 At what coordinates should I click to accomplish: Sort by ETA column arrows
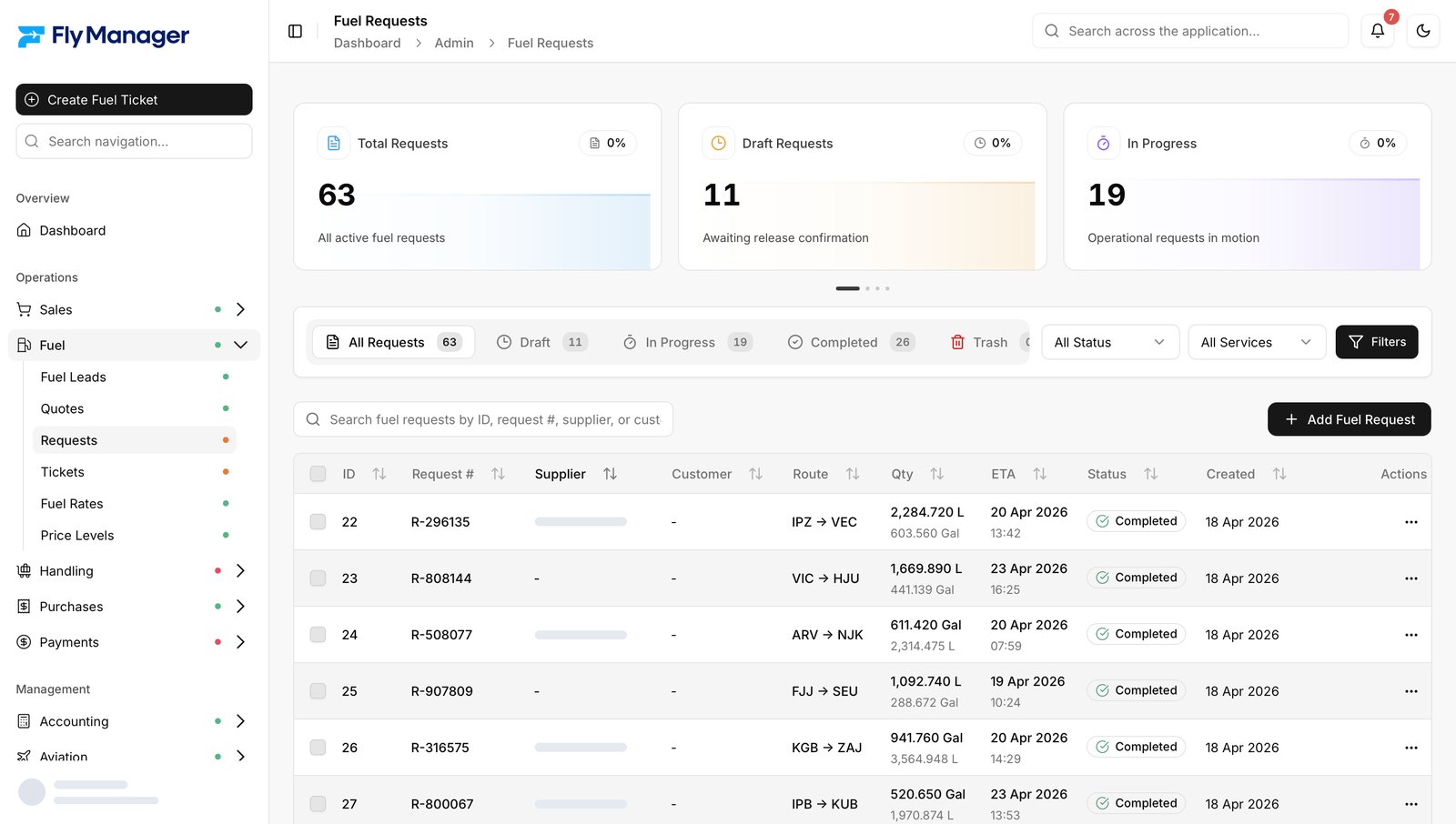1040,474
